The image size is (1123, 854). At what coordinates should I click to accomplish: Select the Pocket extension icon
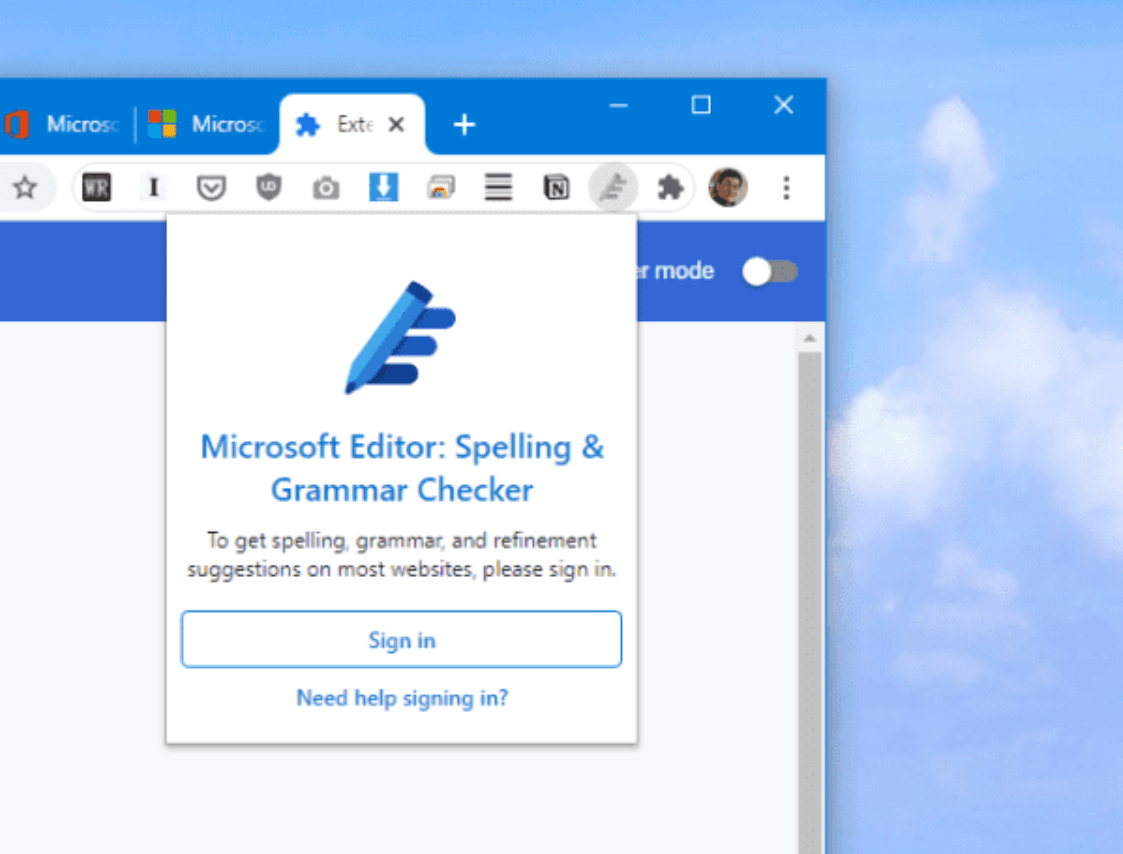(211, 187)
